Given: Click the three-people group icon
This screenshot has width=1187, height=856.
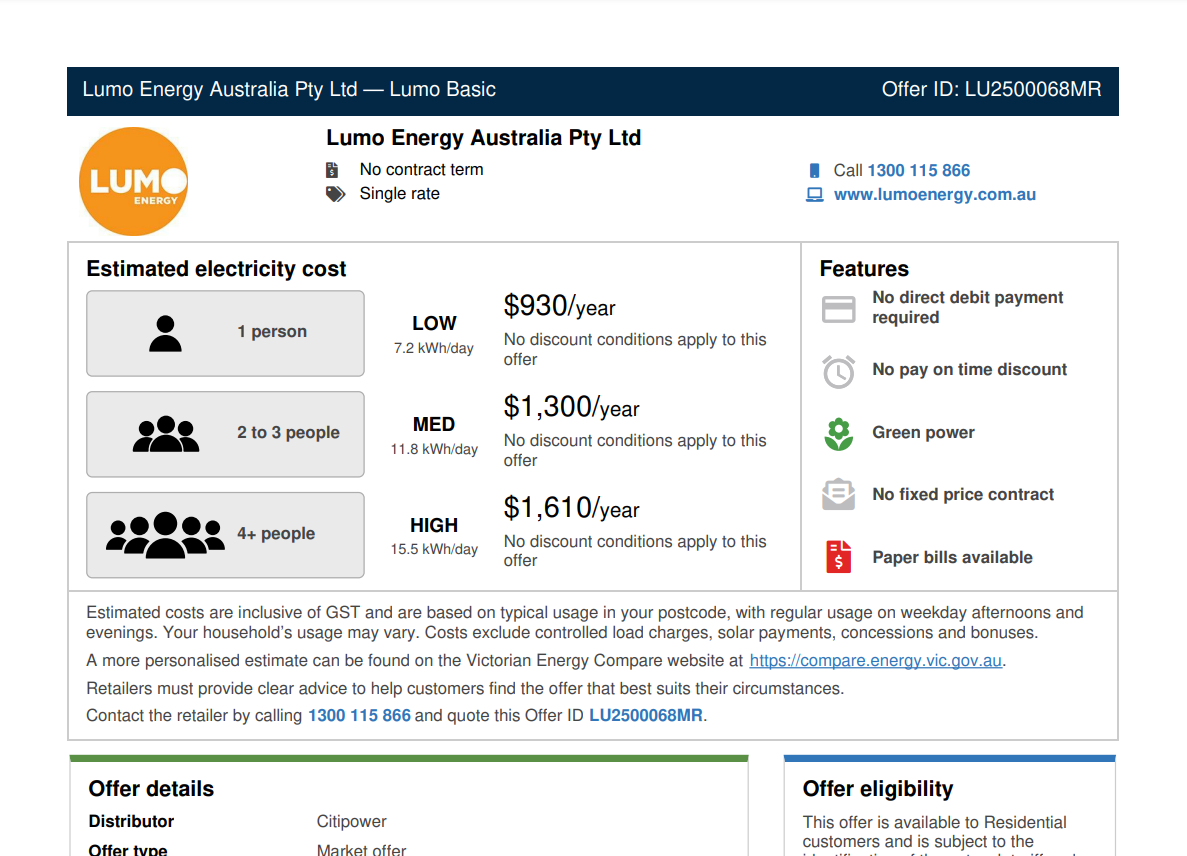Looking at the screenshot, I should (166, 434).
